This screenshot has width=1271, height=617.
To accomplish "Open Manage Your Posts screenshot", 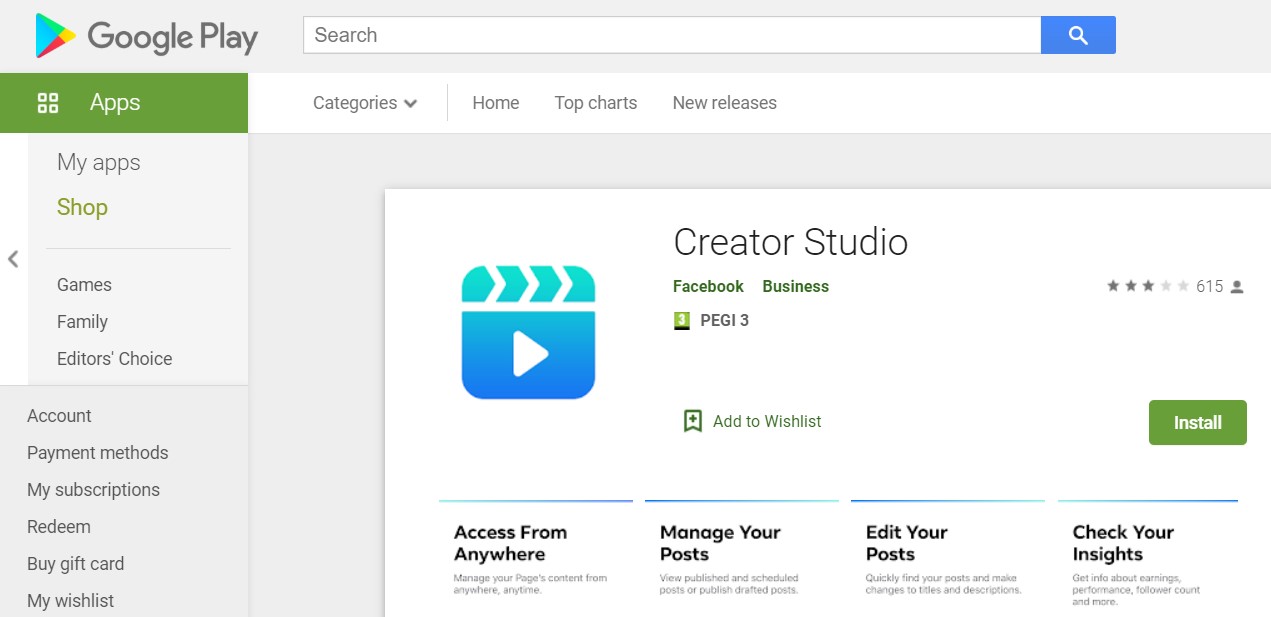I will (742, 556).
